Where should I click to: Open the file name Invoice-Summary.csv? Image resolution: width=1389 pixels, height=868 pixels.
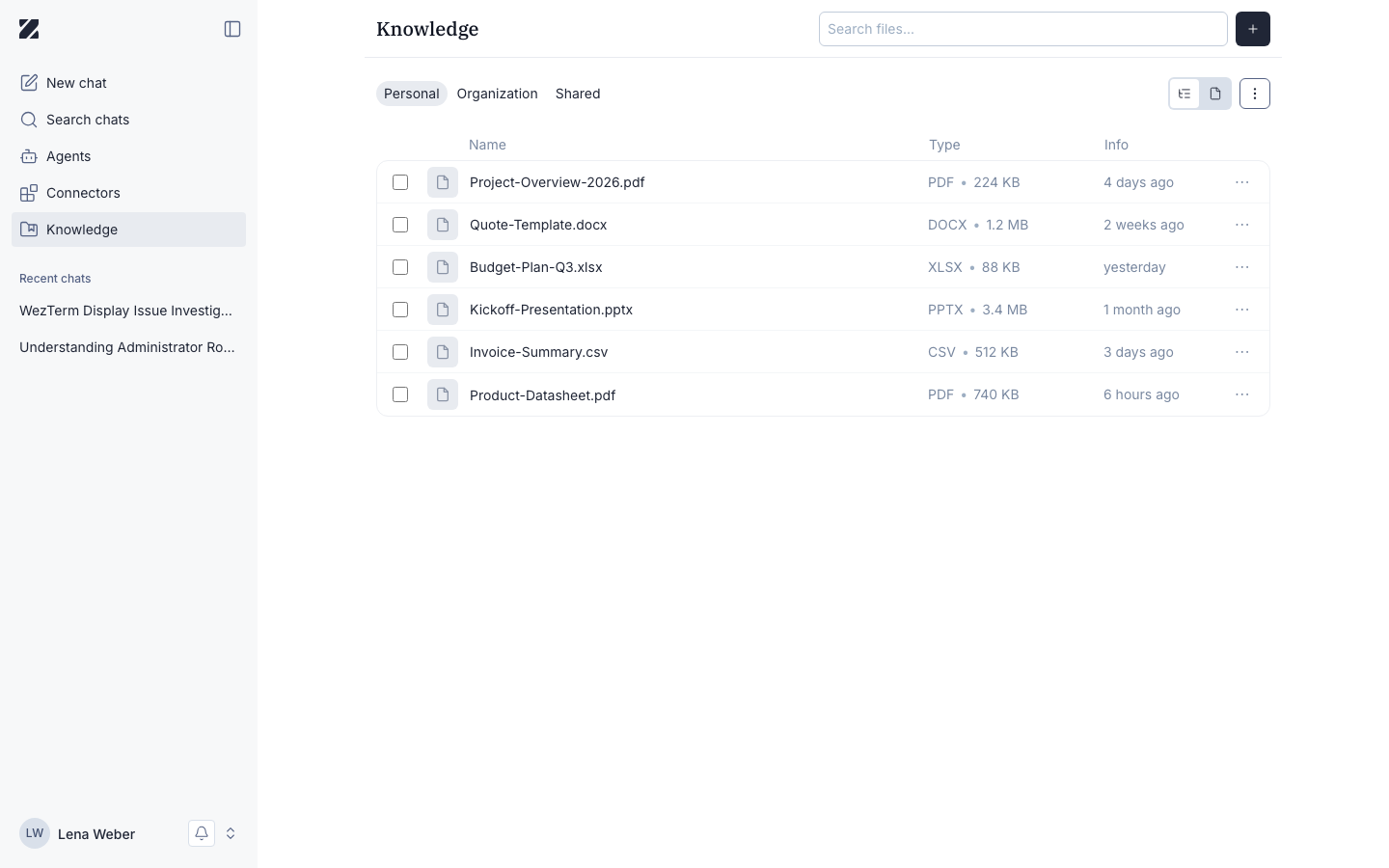coord(539,352)
